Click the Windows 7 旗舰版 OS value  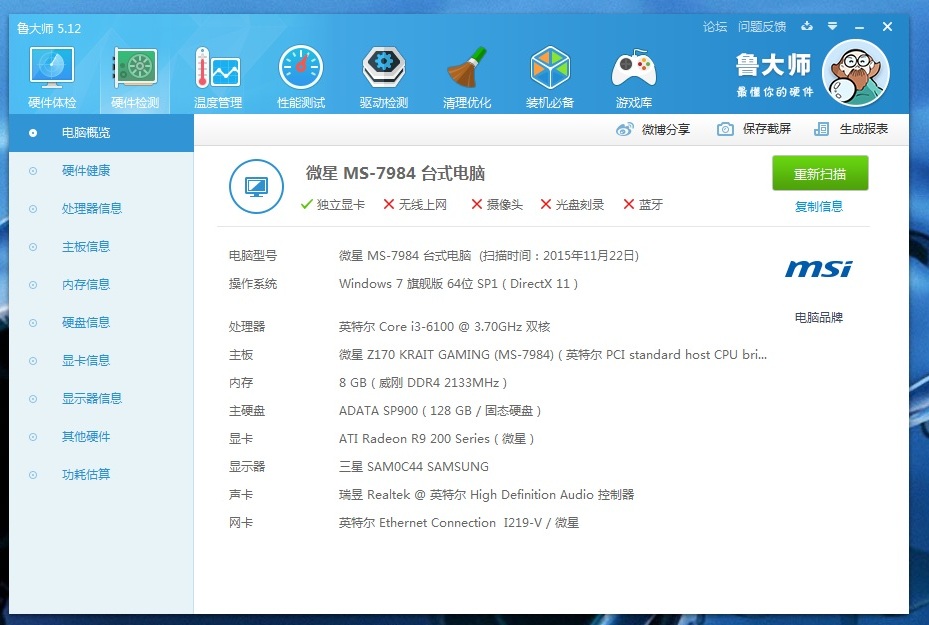click(458, 284)
